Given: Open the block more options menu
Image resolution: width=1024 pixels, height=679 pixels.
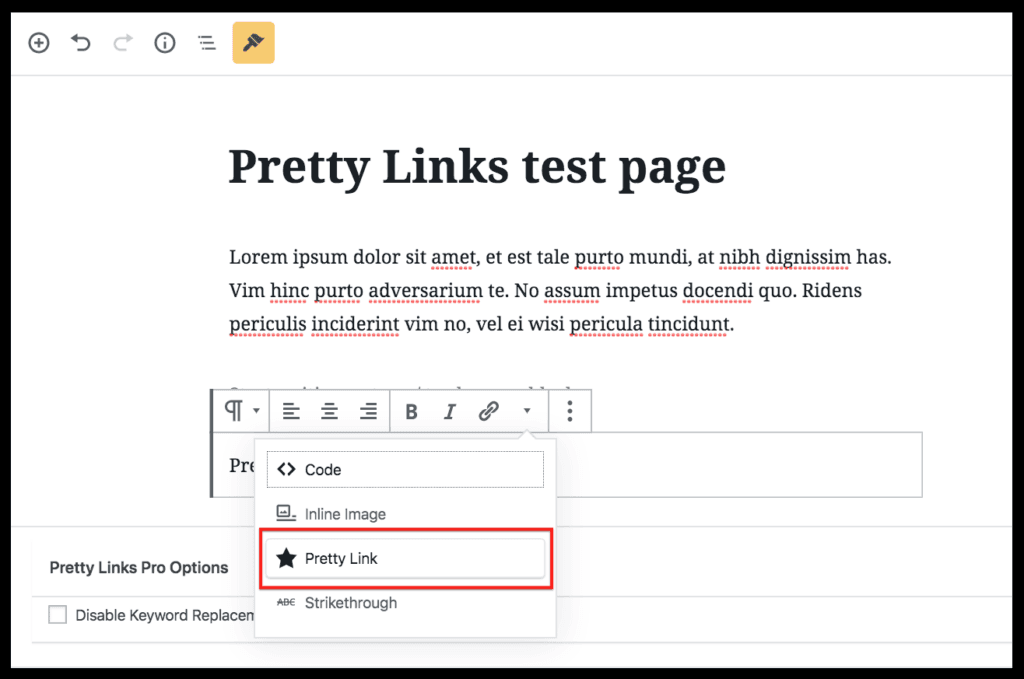Looking at the screenshot, I should tap(570, 411).
